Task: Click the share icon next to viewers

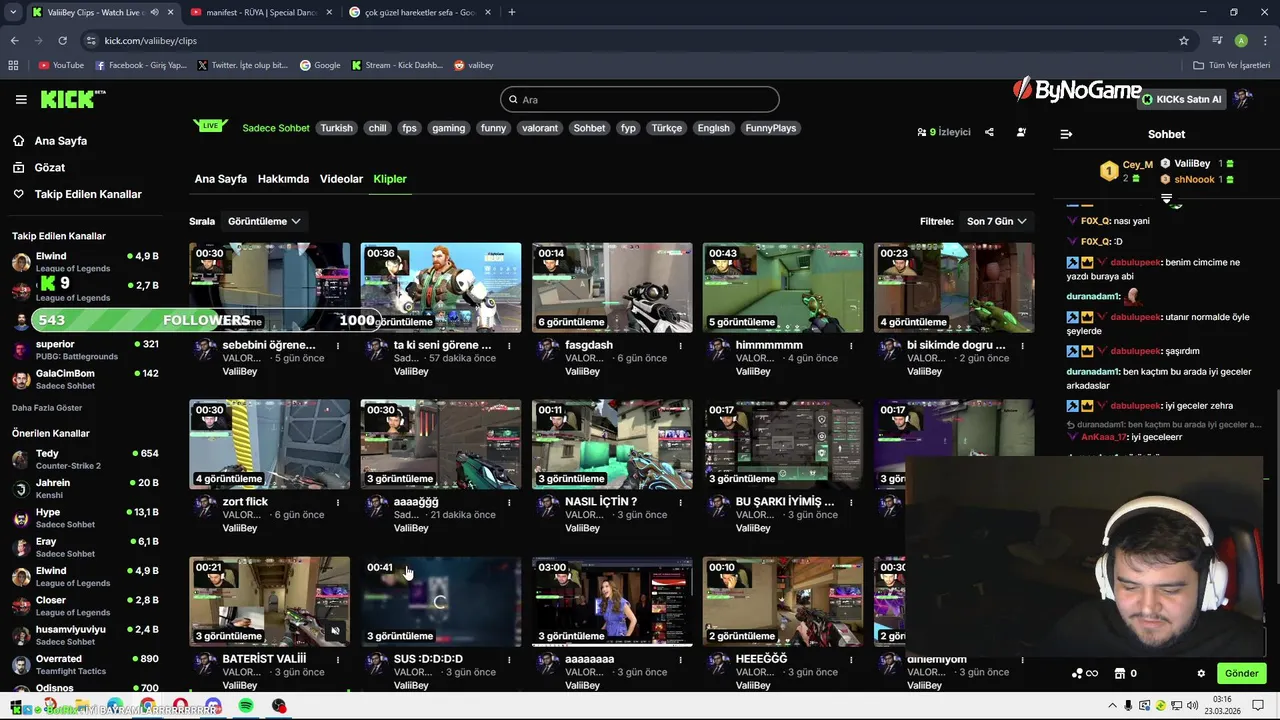Action: 989,132
